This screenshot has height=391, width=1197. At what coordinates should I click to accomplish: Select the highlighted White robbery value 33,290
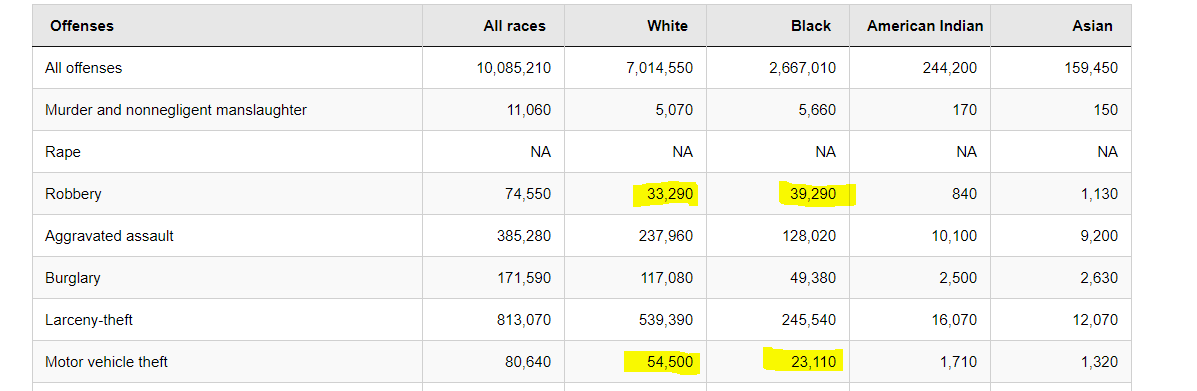click(669, 194)
